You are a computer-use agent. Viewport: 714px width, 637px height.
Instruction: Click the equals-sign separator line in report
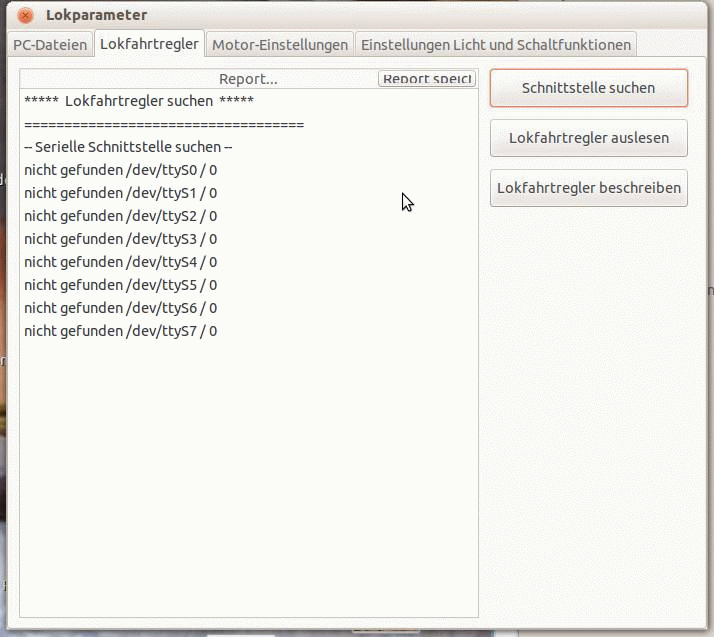click(x=164, y=124)
